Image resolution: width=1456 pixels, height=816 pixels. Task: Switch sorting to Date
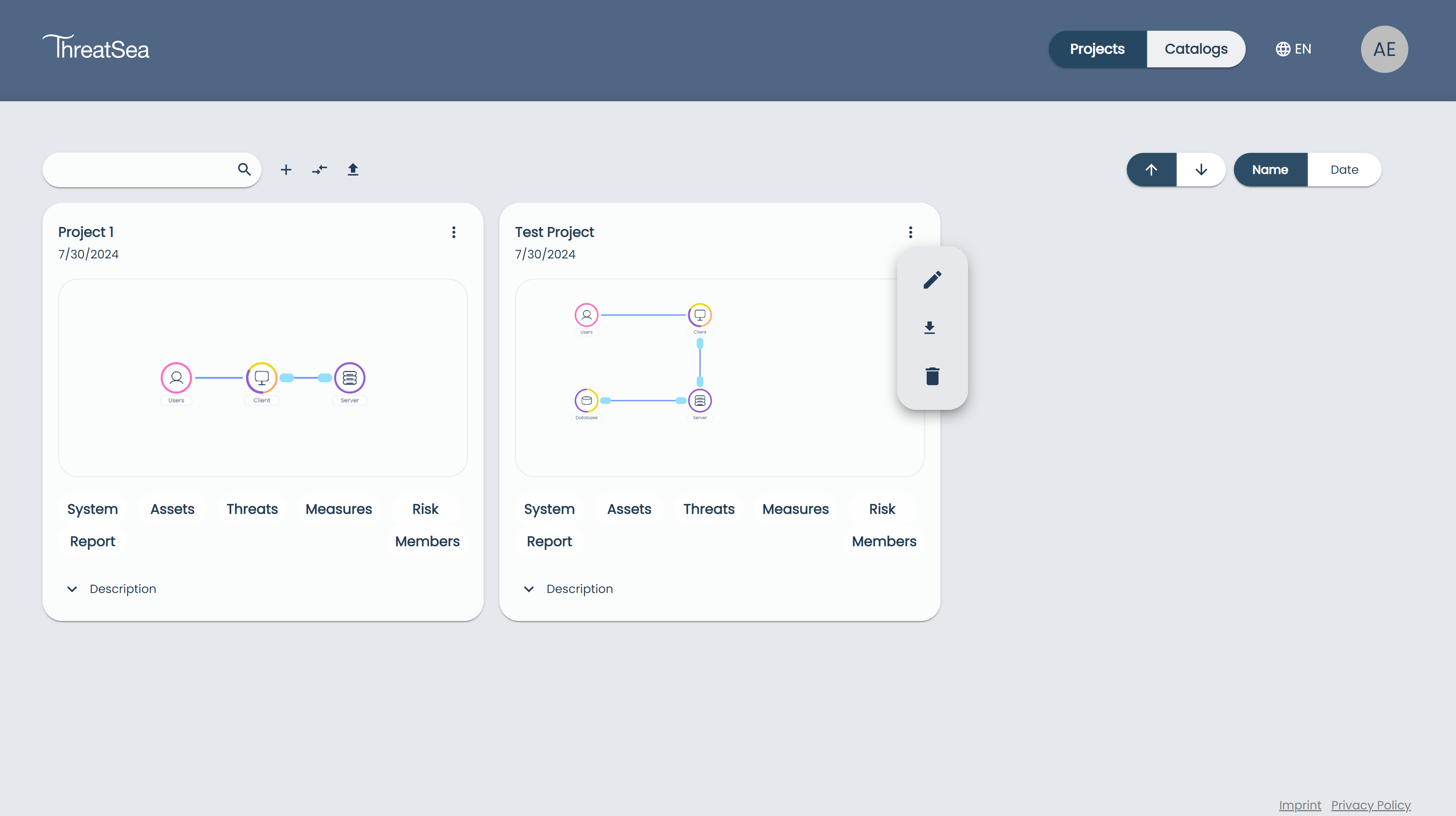point(1344,170)
